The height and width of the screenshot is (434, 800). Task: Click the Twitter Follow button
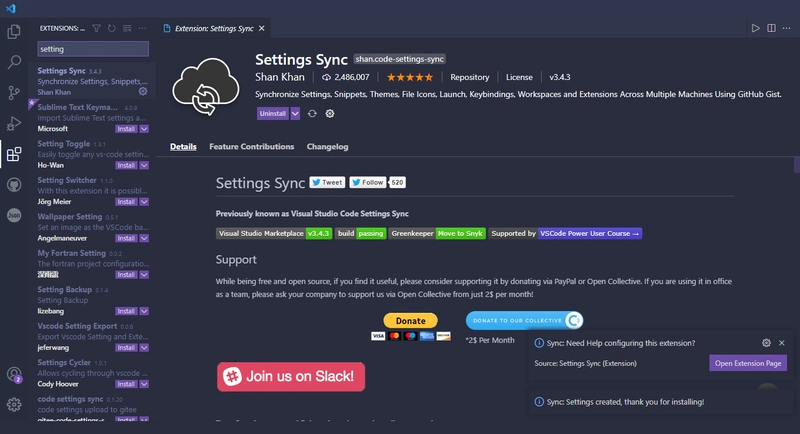(367, 183)
